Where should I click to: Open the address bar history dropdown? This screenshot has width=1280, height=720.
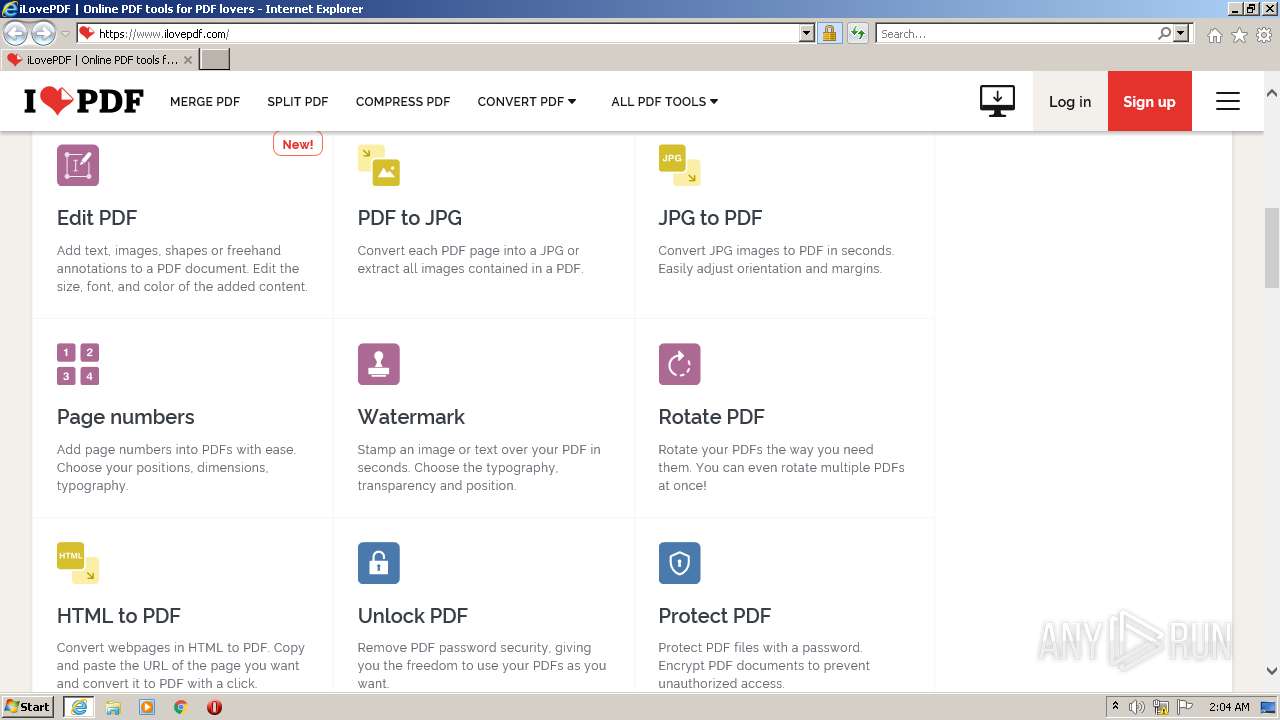(x=807, y=33)
